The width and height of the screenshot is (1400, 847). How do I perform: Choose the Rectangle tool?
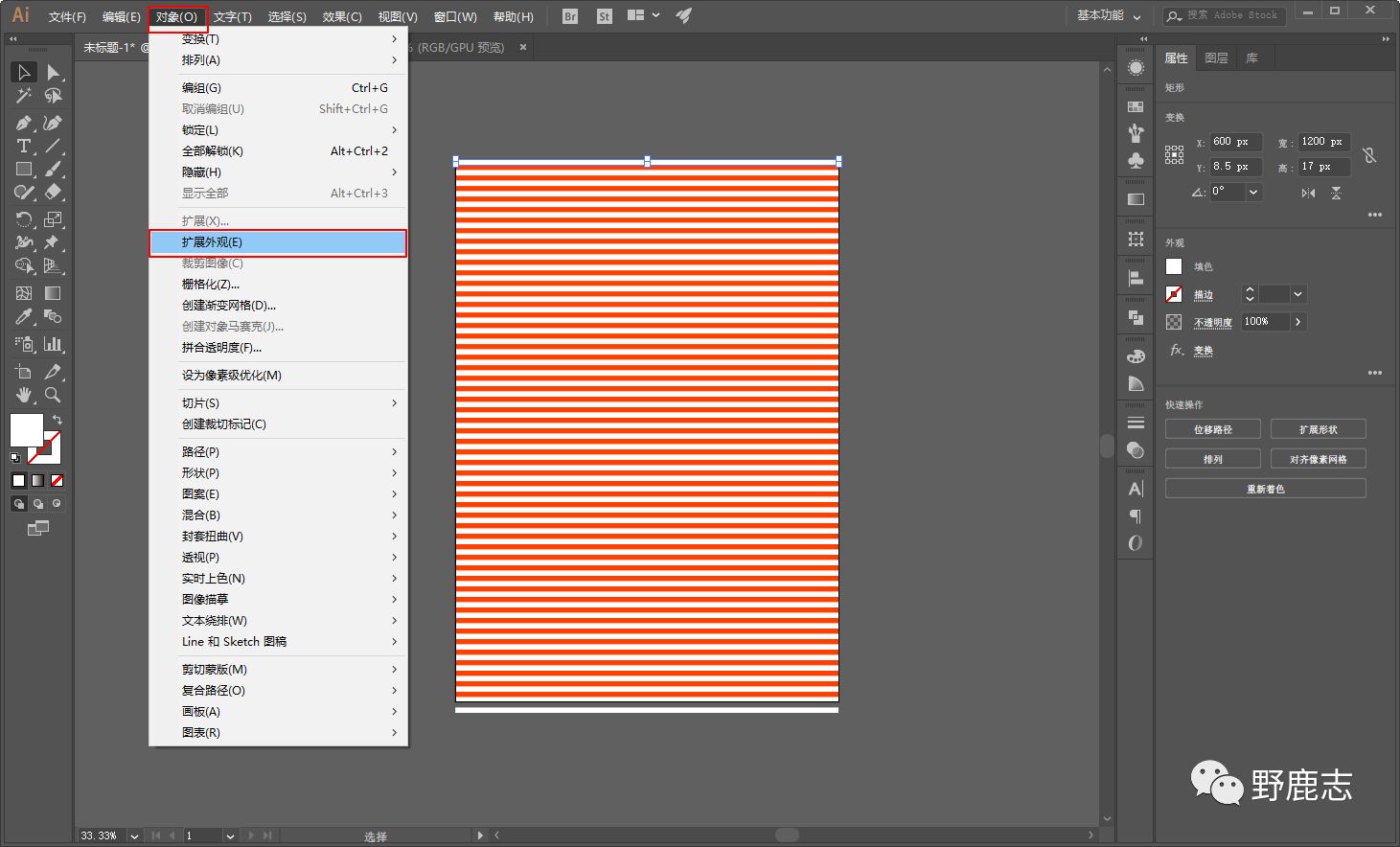coord(24,170)
